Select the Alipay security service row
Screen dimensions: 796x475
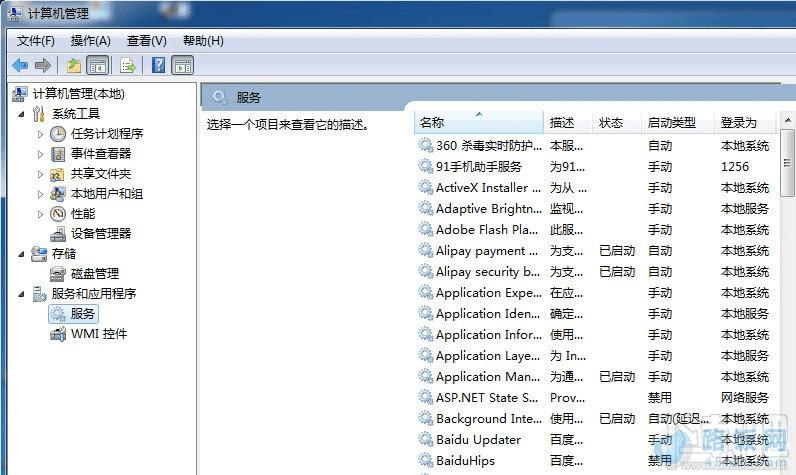tap(595, 272)
